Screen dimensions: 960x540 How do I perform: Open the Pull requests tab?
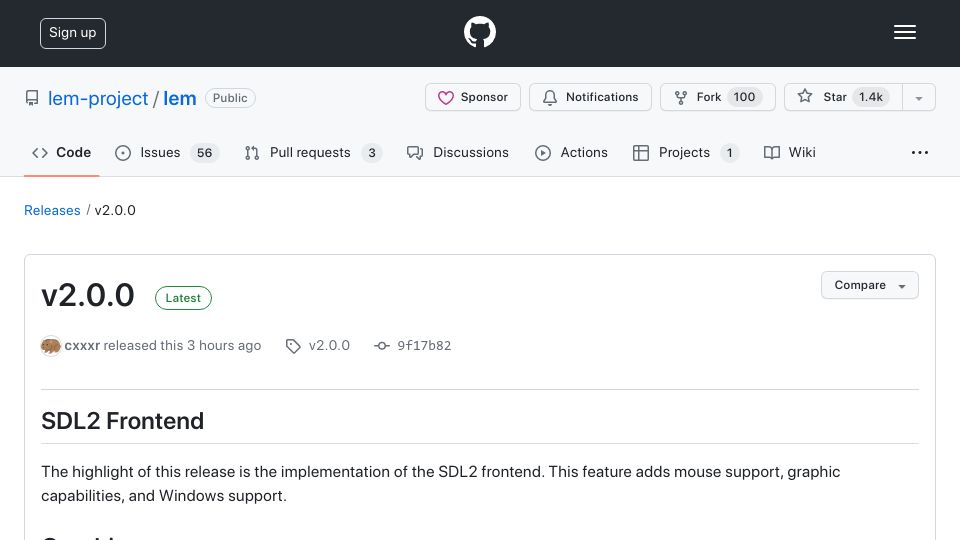313,152
